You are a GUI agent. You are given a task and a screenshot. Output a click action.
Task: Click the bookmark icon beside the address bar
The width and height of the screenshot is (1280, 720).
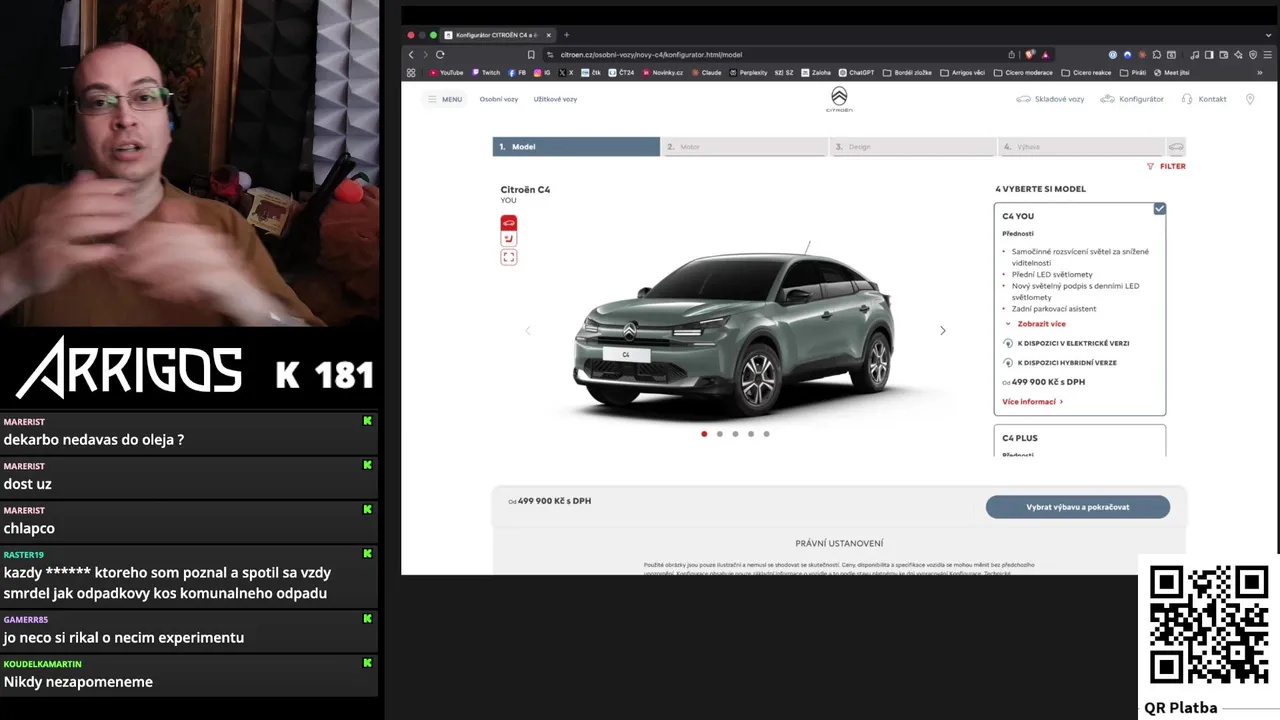click(x=531, y=54)
